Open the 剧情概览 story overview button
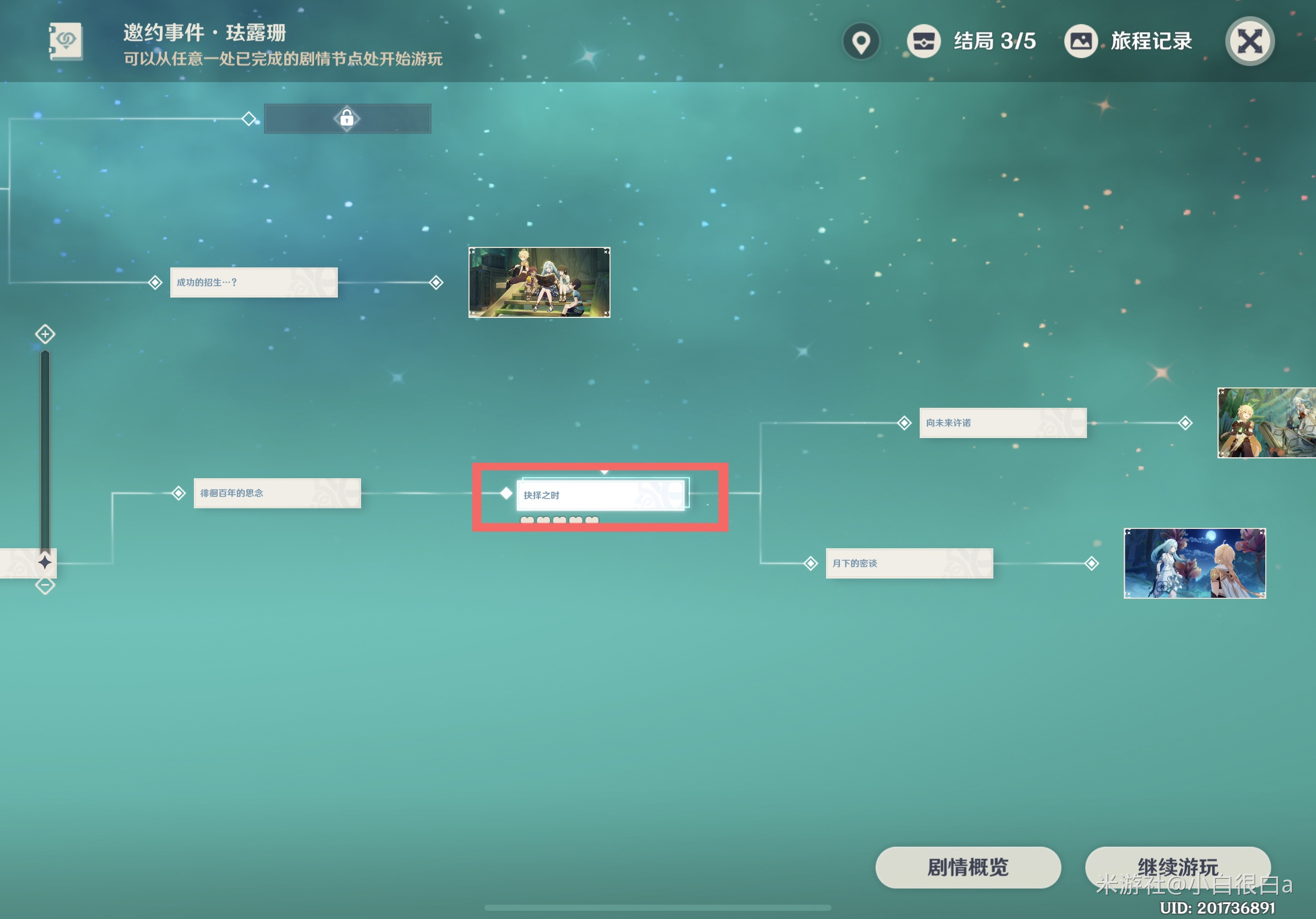The height and width of the screenshot is (919, 1316). click(968, 867)
